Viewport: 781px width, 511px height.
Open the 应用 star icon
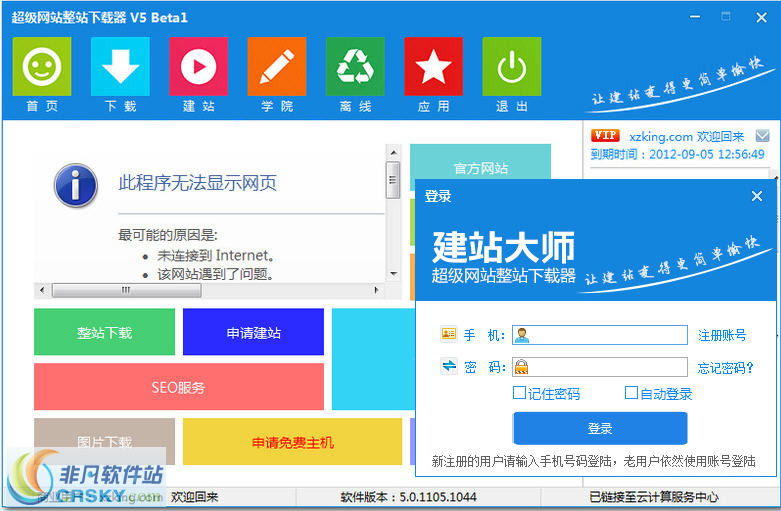[433, 67]
